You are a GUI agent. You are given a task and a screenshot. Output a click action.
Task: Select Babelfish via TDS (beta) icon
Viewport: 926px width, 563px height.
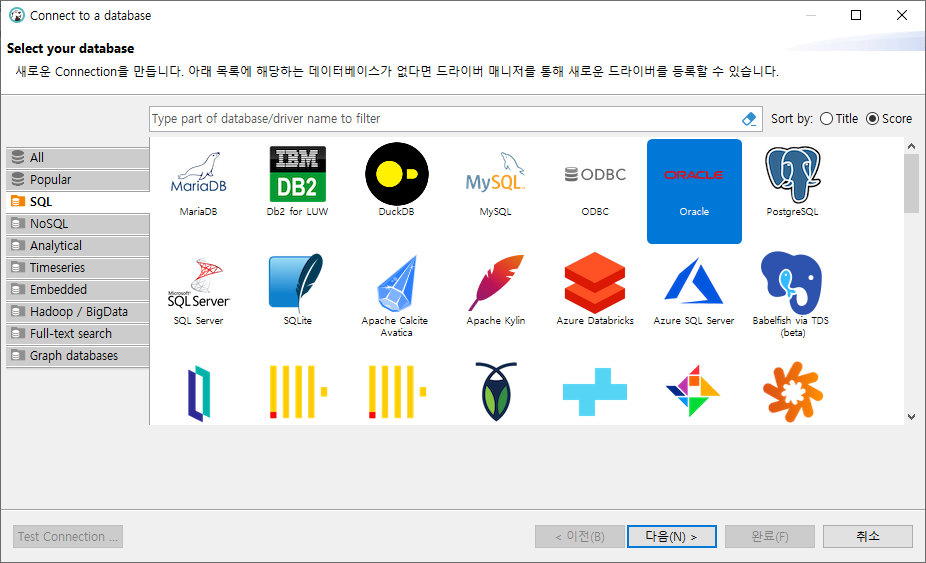(x=791, y=283)
